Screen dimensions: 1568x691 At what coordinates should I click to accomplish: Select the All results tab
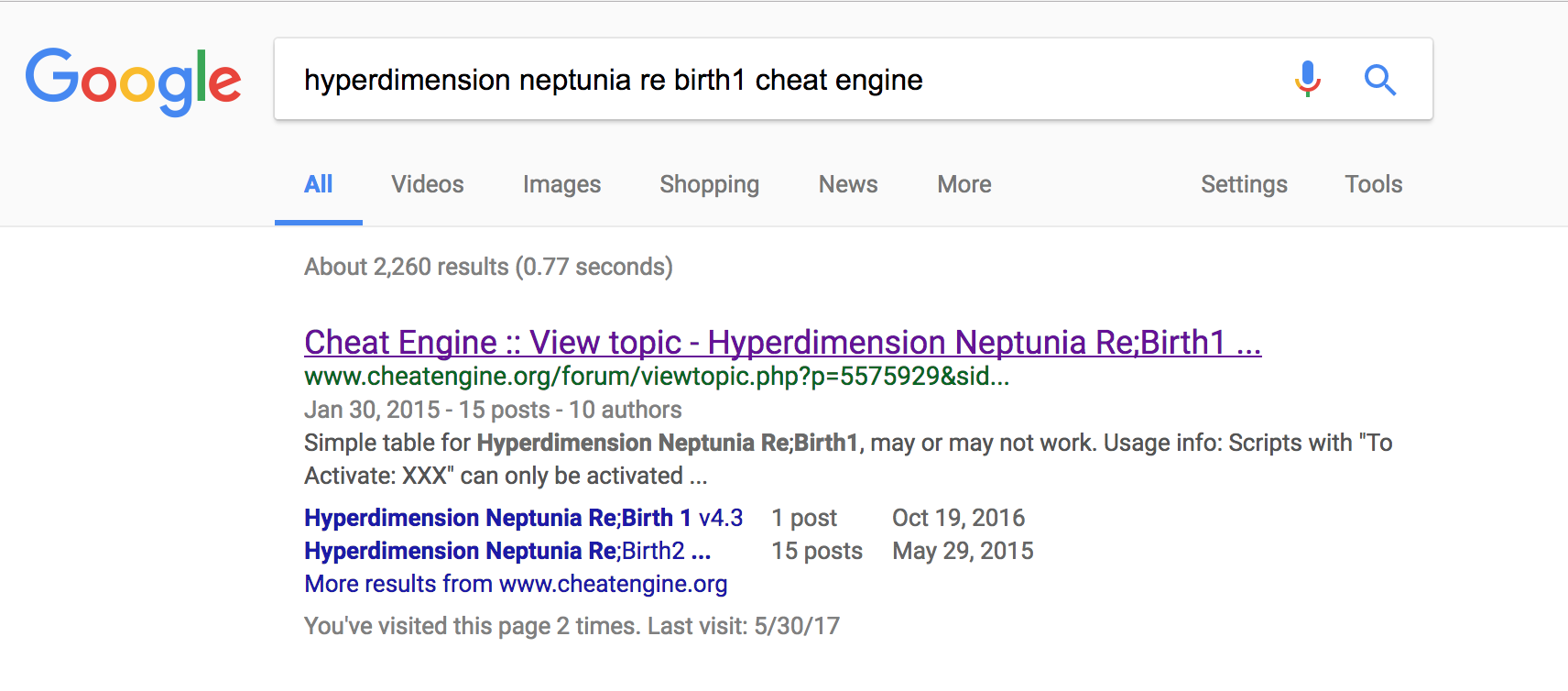pyautogui.click(x=318, y=184)
